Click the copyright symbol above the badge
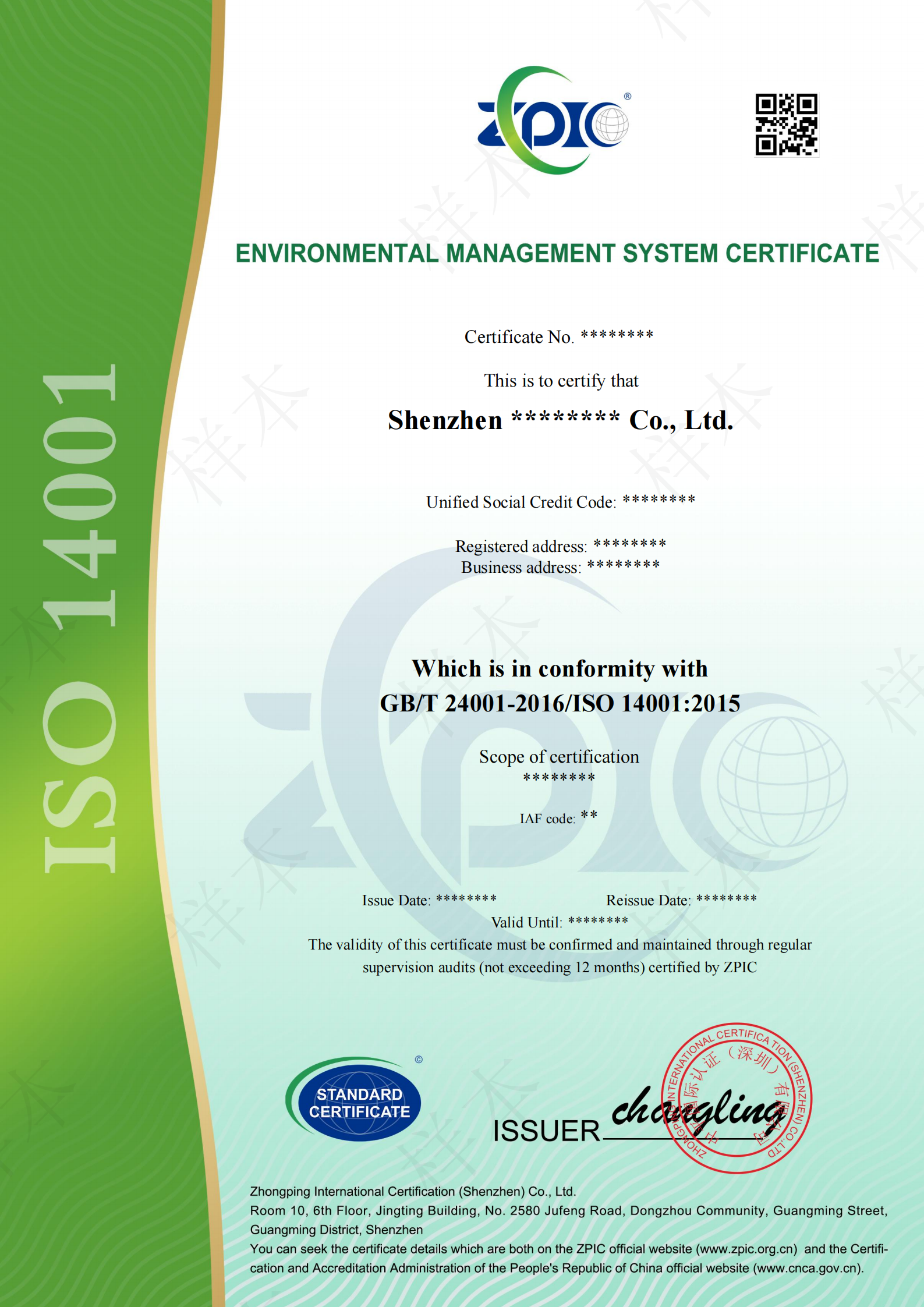 [419, 1060]
